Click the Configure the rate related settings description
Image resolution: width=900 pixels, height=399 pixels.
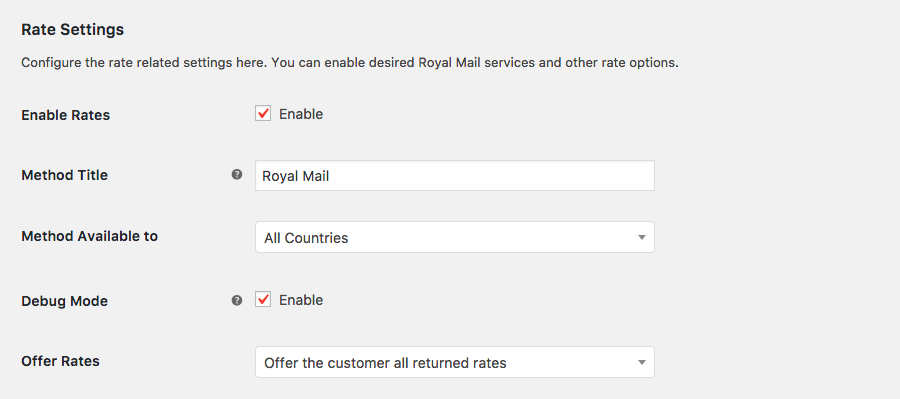[x=350, y=63]
